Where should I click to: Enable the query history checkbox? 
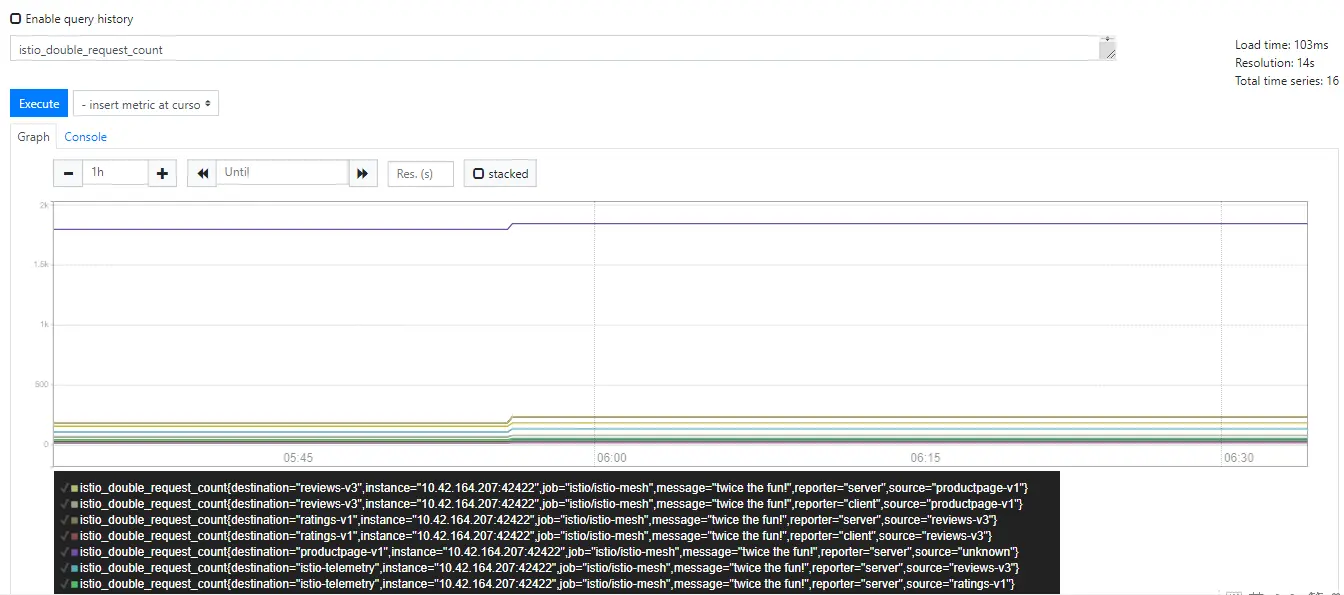[16, 19]
